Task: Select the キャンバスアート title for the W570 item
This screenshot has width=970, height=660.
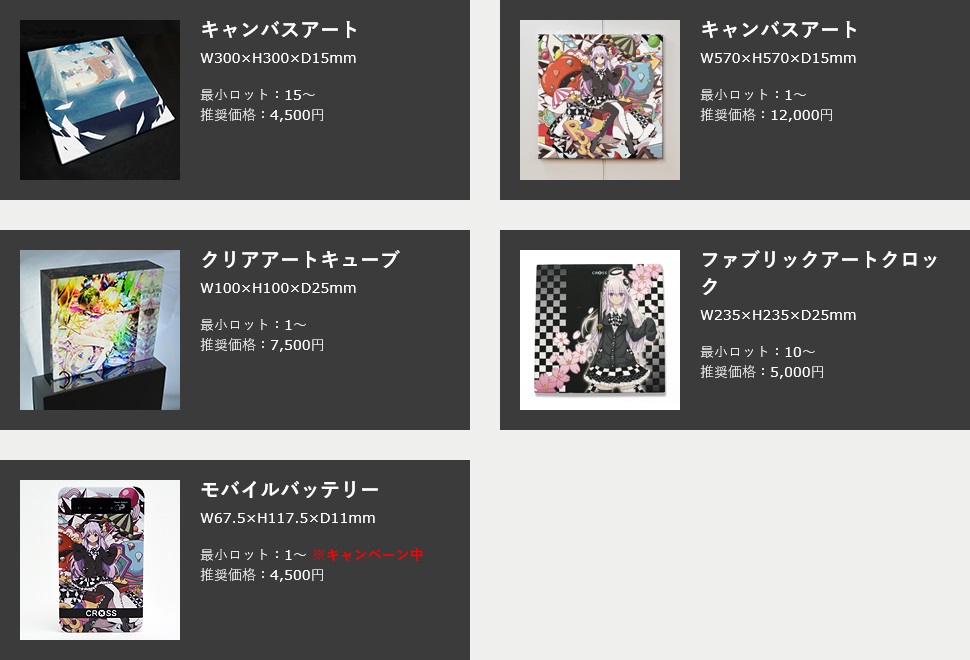Action: (779, 29)
